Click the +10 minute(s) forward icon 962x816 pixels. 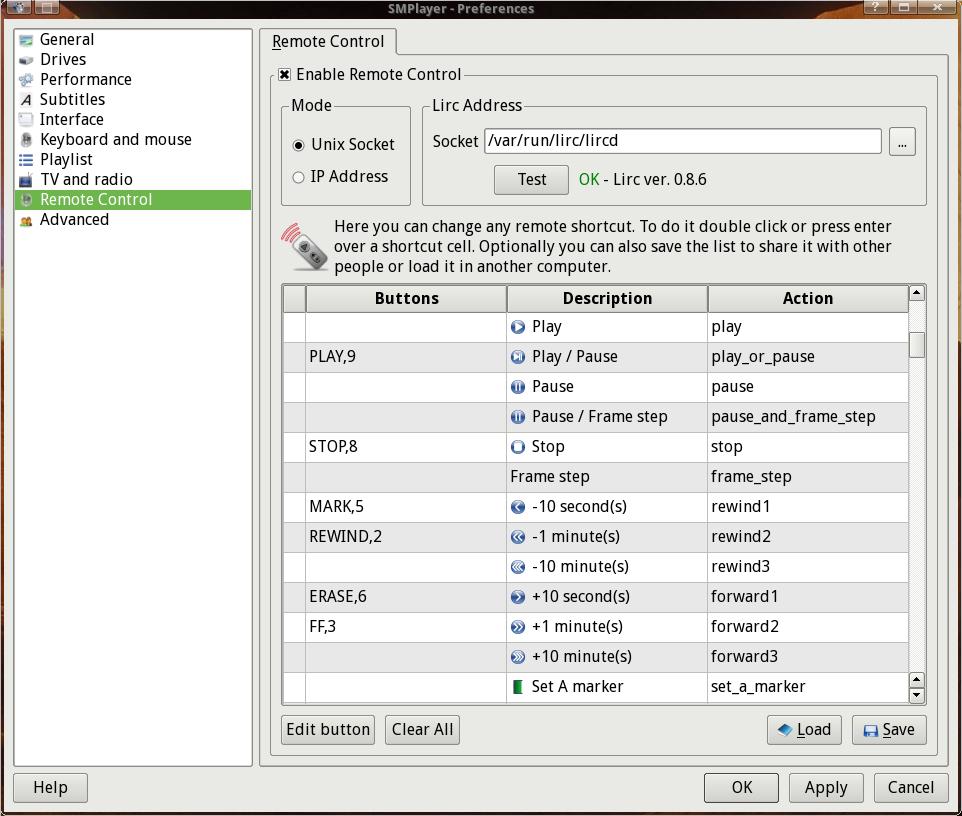tap(518, 657)
